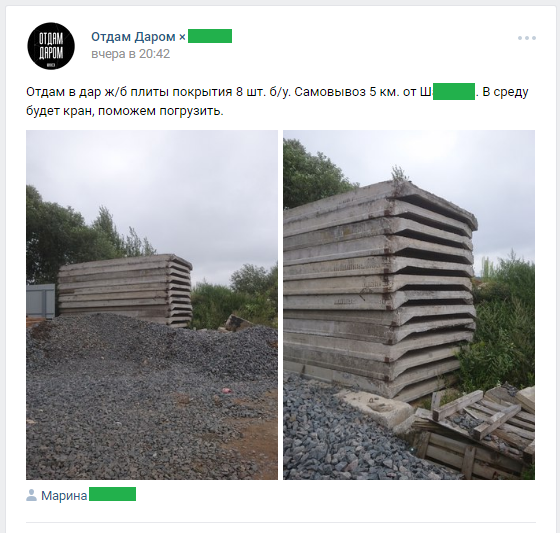
Task: Open the Отдам Даром group avatar
Action: (51, 46)
